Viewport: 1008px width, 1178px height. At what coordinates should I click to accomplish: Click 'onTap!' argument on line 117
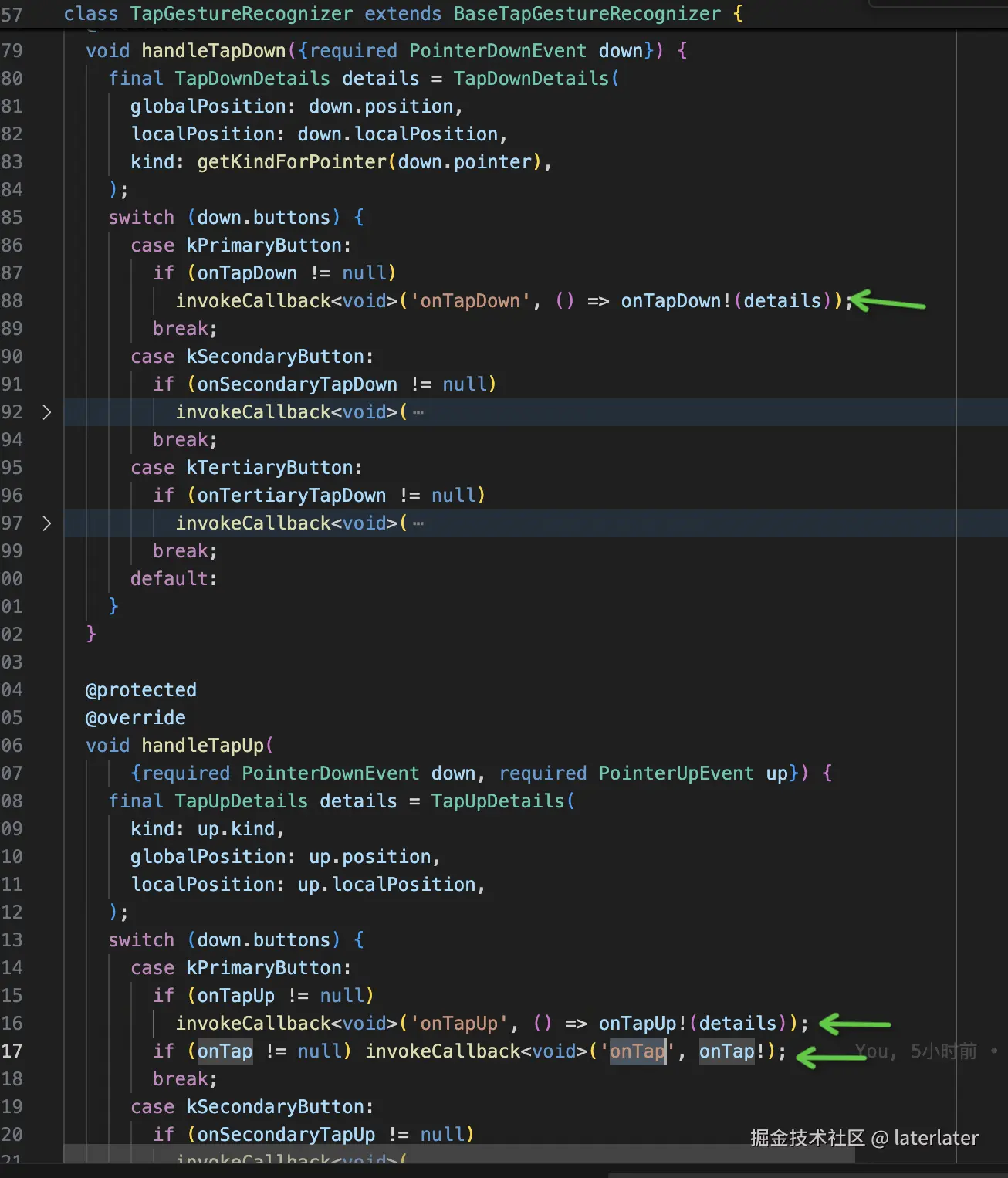732,1051
